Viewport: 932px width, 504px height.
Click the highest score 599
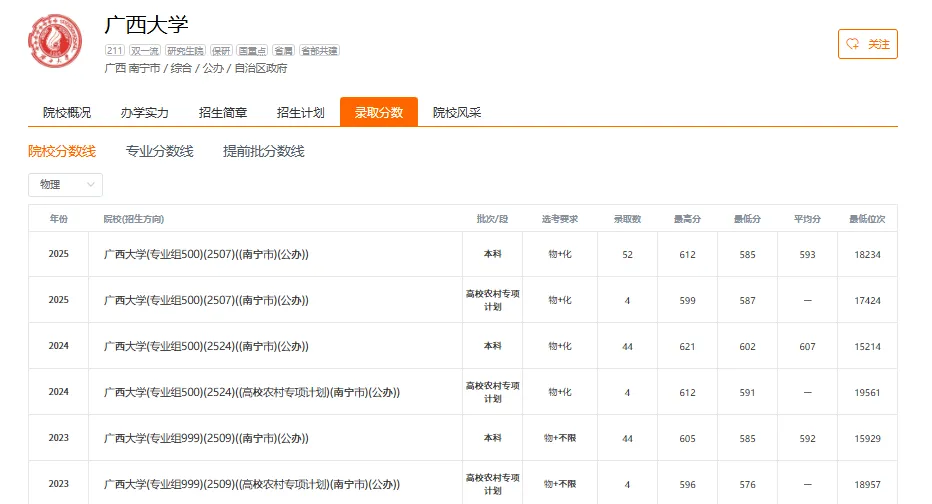[687, 301]
